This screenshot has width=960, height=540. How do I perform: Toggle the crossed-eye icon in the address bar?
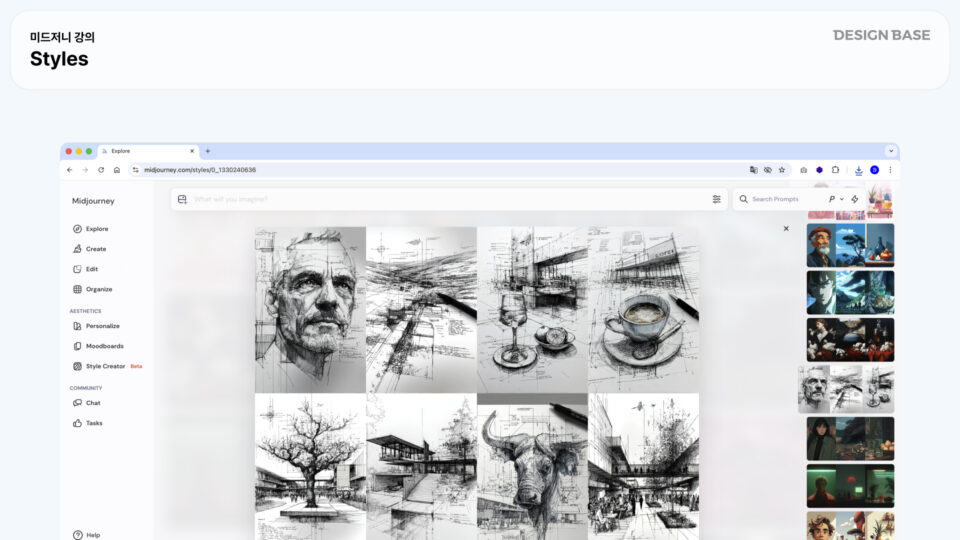coord(768,170)
